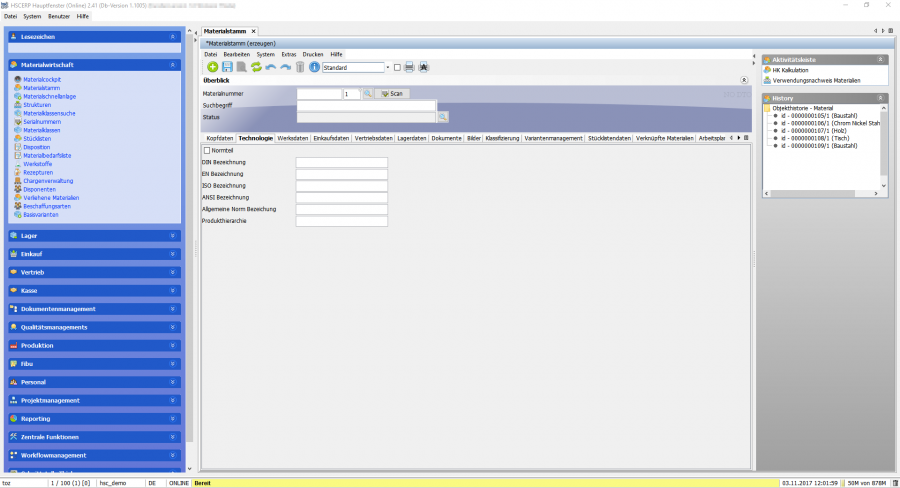
Task: Expand the Produktion sidebar section
Action: pyautogui.click(x=94, y=345)
